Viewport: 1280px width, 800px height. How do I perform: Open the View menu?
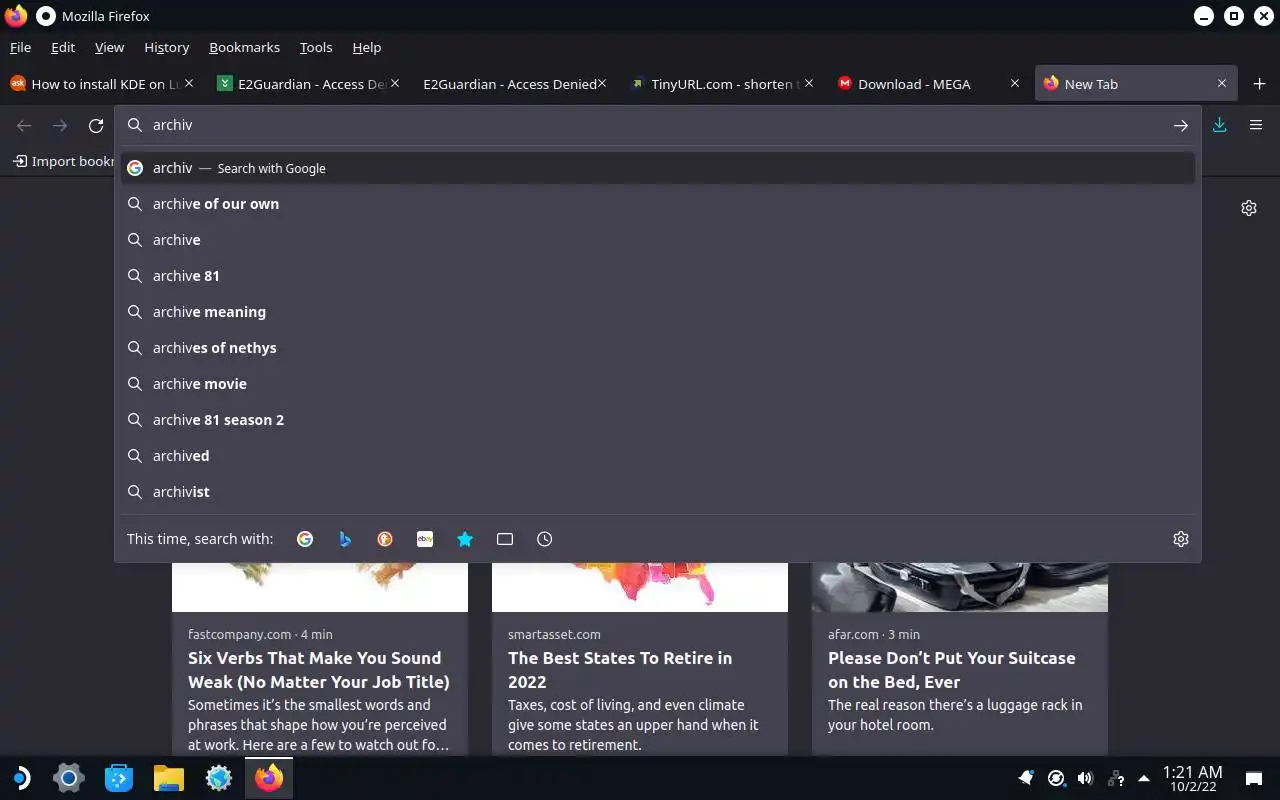coord(109,47)
